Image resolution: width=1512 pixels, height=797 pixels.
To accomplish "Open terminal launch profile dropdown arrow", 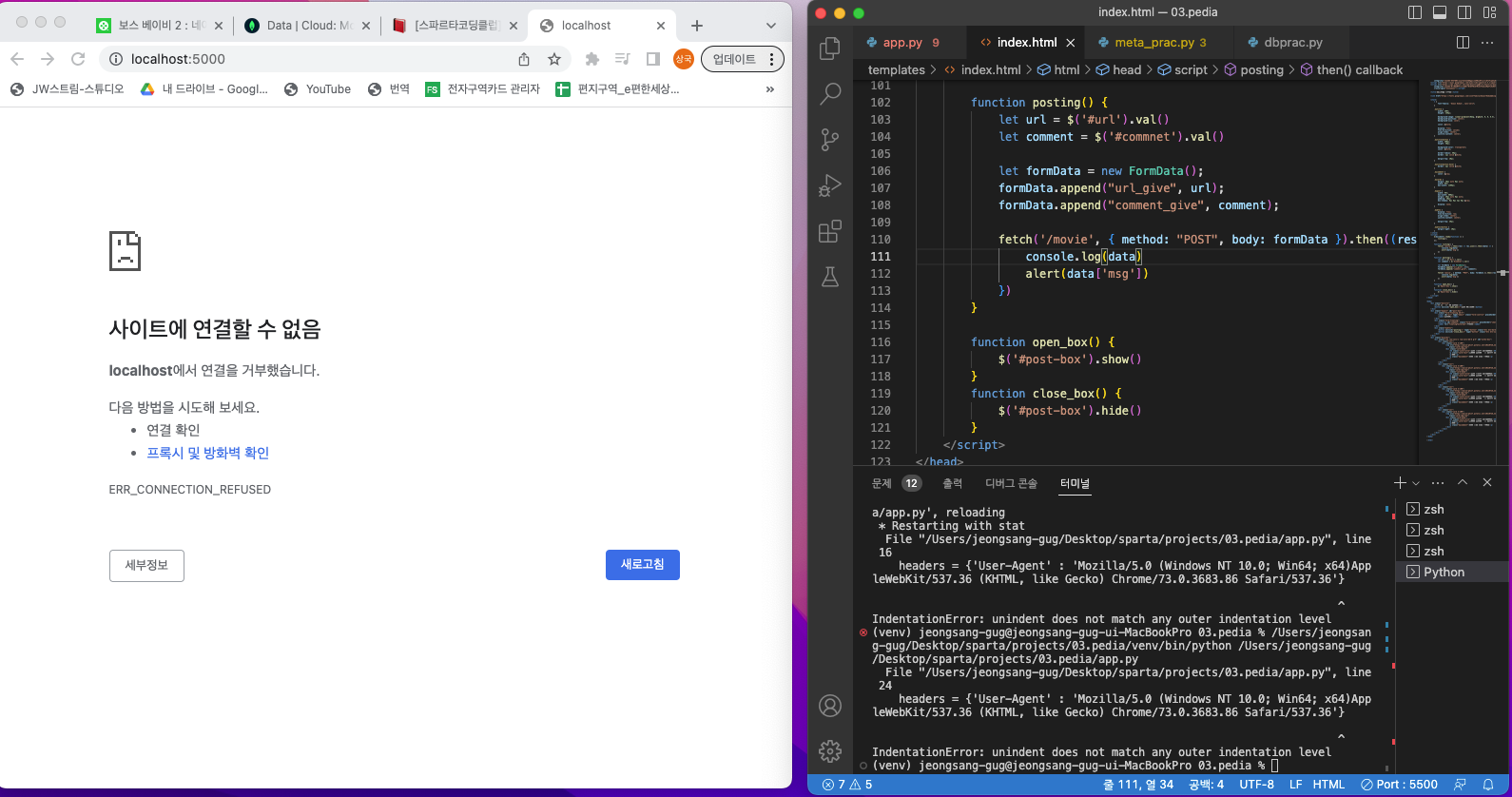I will [1416, 483].
